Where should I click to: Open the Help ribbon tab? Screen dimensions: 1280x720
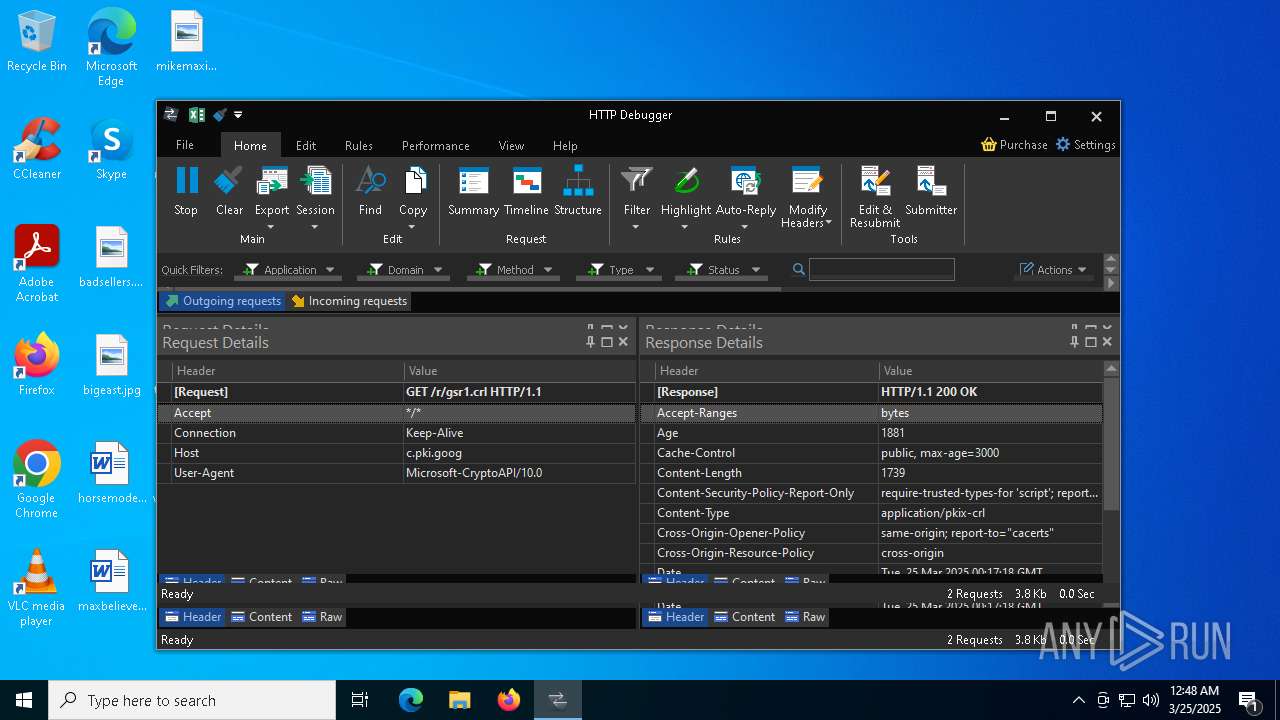tap(565, 145)
